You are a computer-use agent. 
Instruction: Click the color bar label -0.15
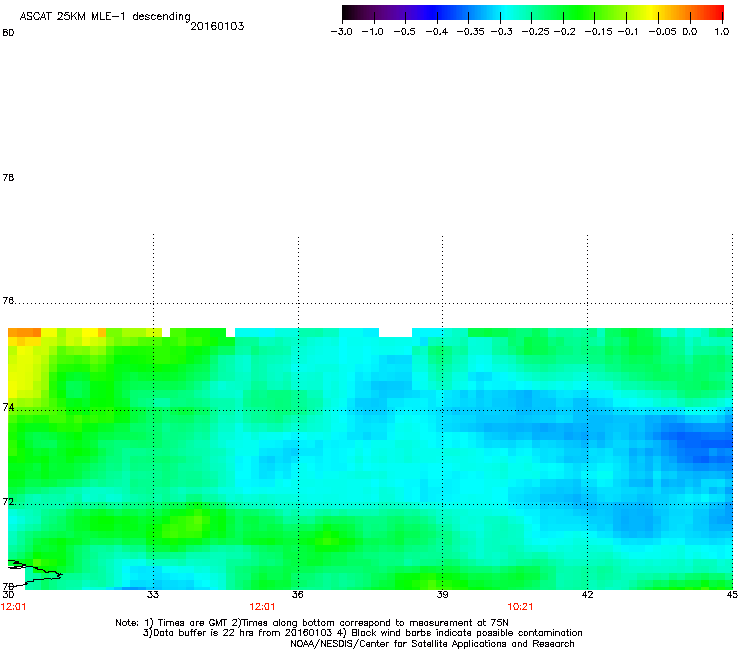(x=598, y=32)
